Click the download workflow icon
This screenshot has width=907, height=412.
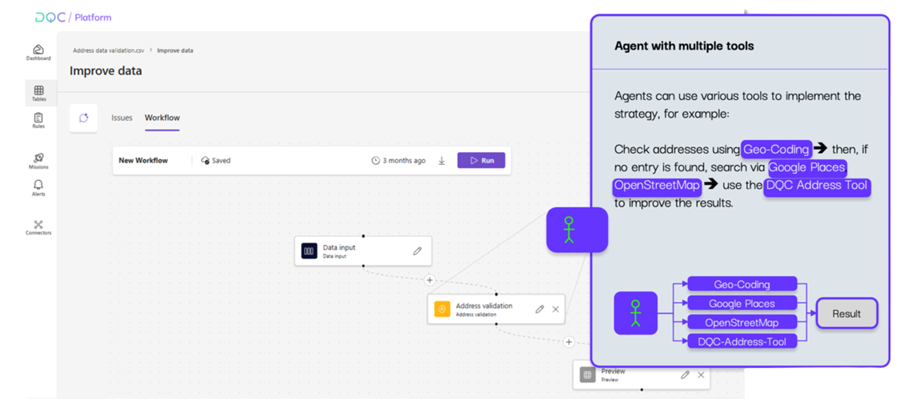click(441, 161)
